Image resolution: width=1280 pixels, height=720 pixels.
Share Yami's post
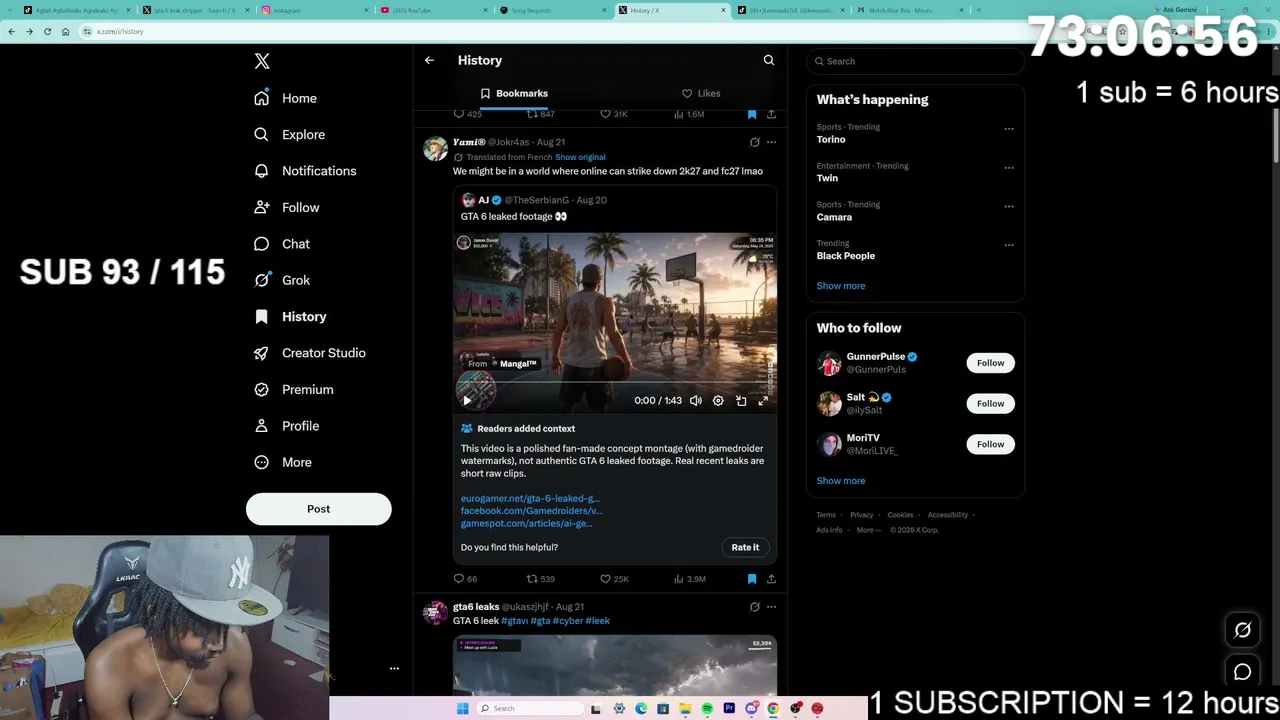771,579
